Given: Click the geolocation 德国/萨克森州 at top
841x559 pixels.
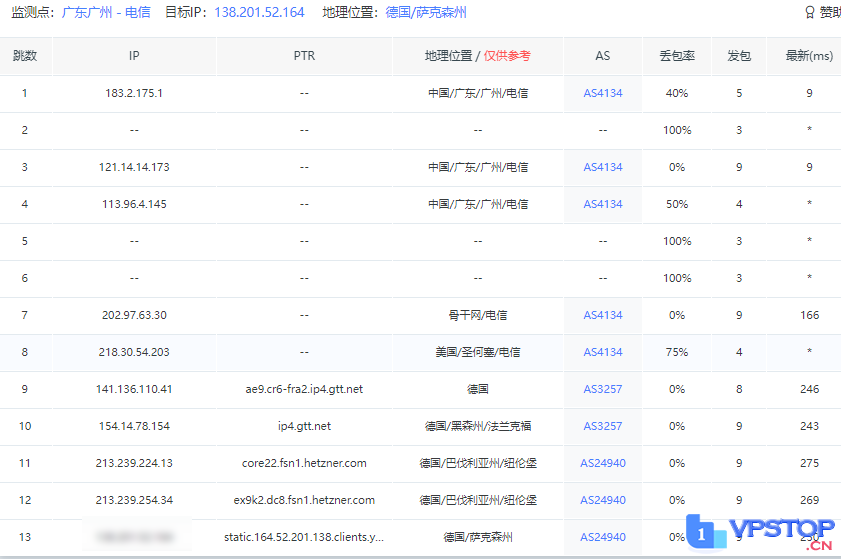Looking at the screenshot, I should [426, 13].
